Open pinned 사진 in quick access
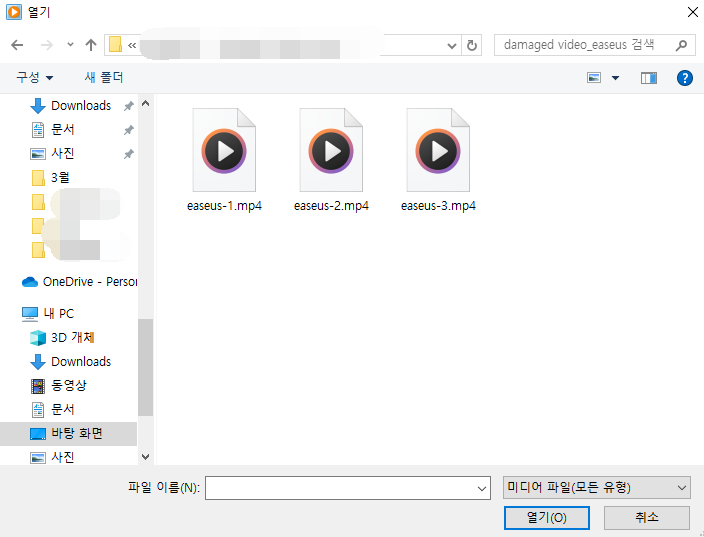704x537 pixels. point(62,154)
